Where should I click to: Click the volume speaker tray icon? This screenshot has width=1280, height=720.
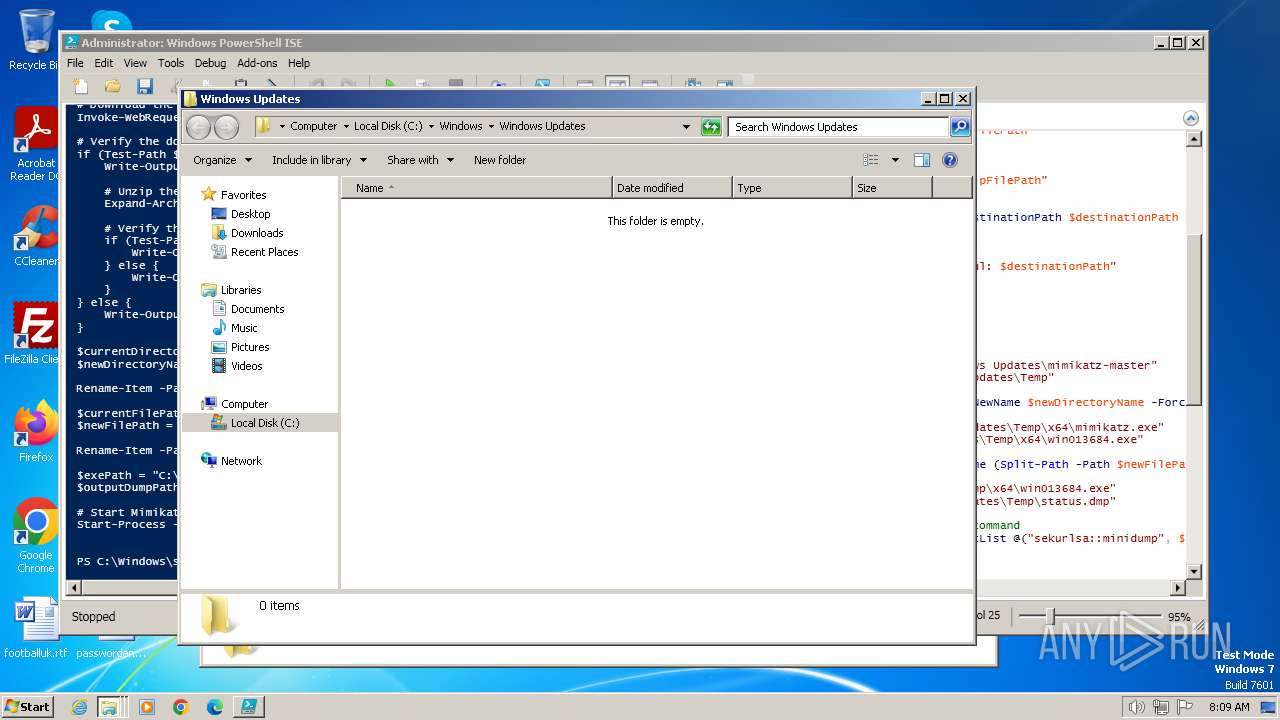point(1135,707)
